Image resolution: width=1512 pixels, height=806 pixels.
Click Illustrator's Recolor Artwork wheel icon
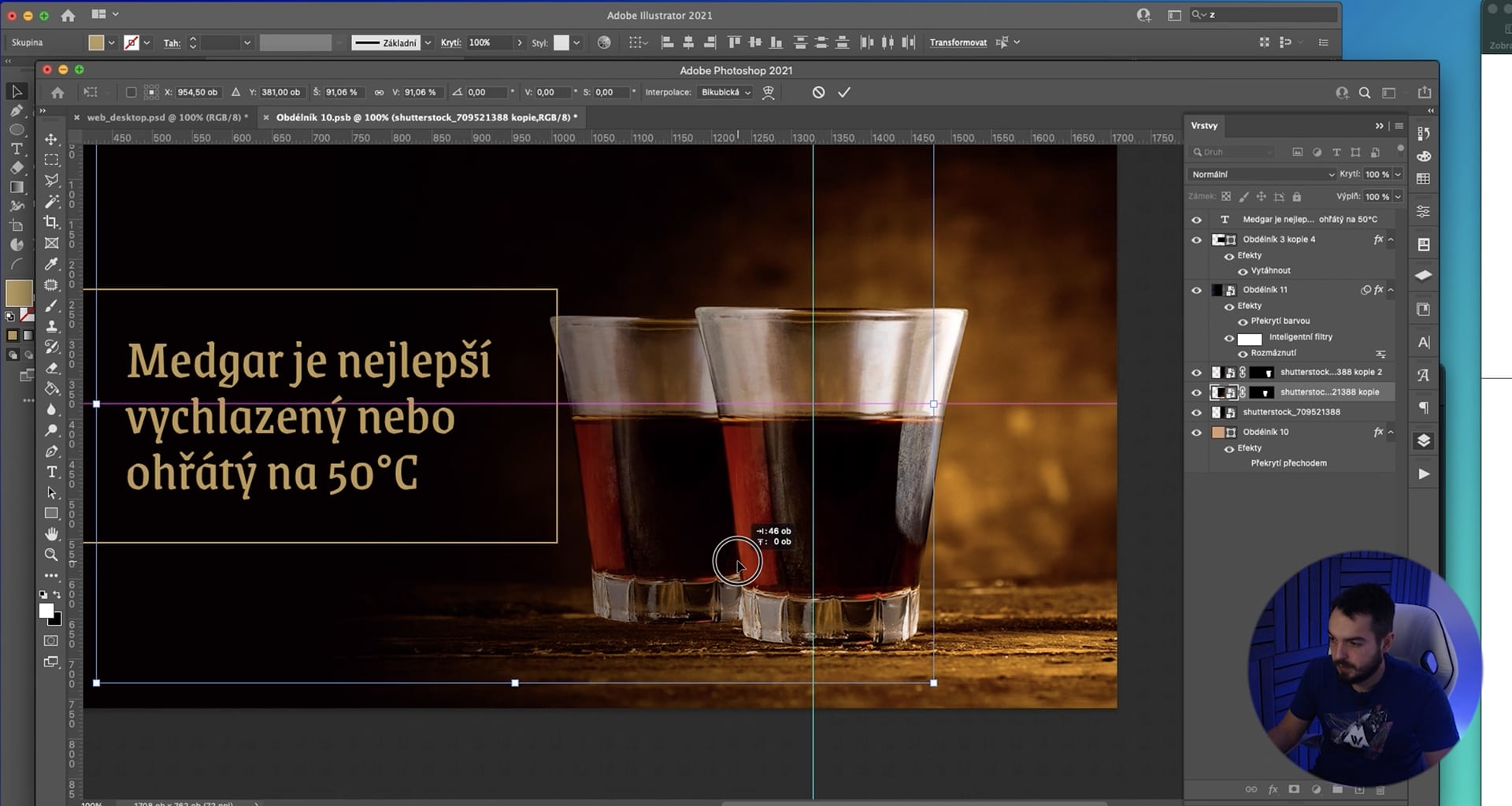[x=604, y=43]
